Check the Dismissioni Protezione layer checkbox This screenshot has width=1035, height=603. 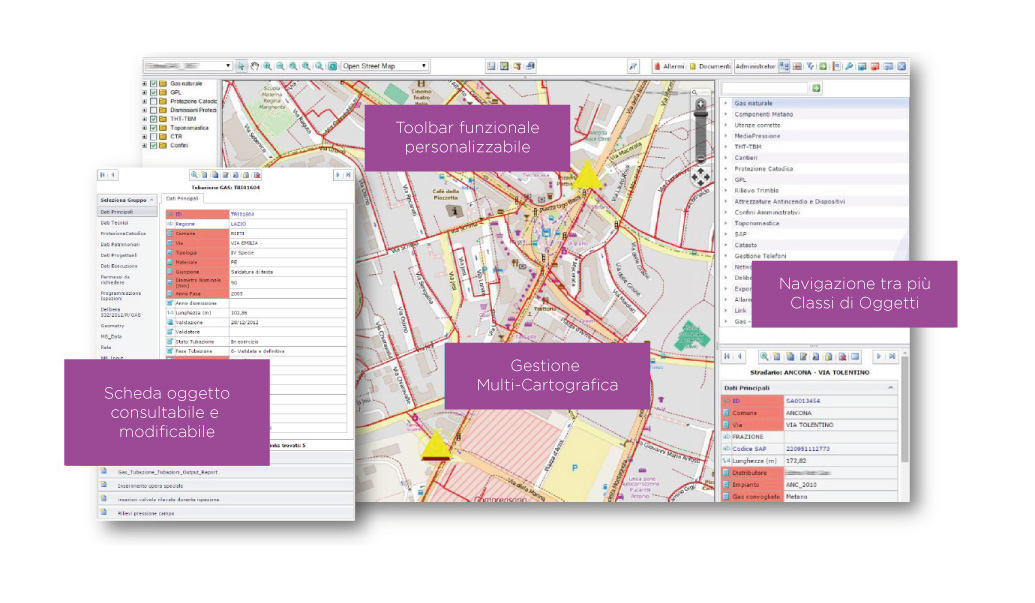point(153,110)
